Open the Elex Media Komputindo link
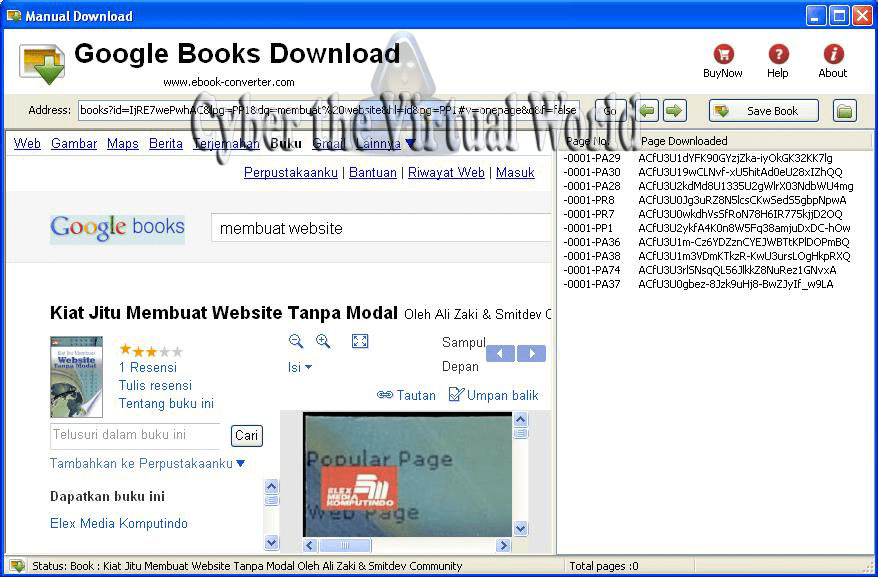The width and height of the screenshot is (878, 577). click(x=119, y=523)
